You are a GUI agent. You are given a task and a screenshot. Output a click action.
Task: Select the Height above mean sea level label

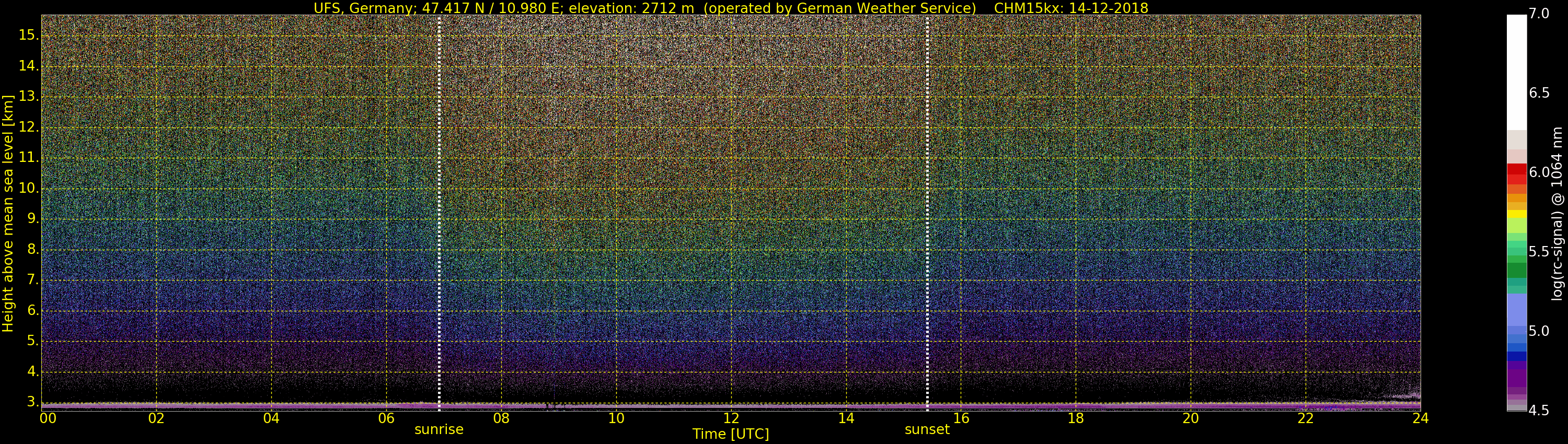8,213
